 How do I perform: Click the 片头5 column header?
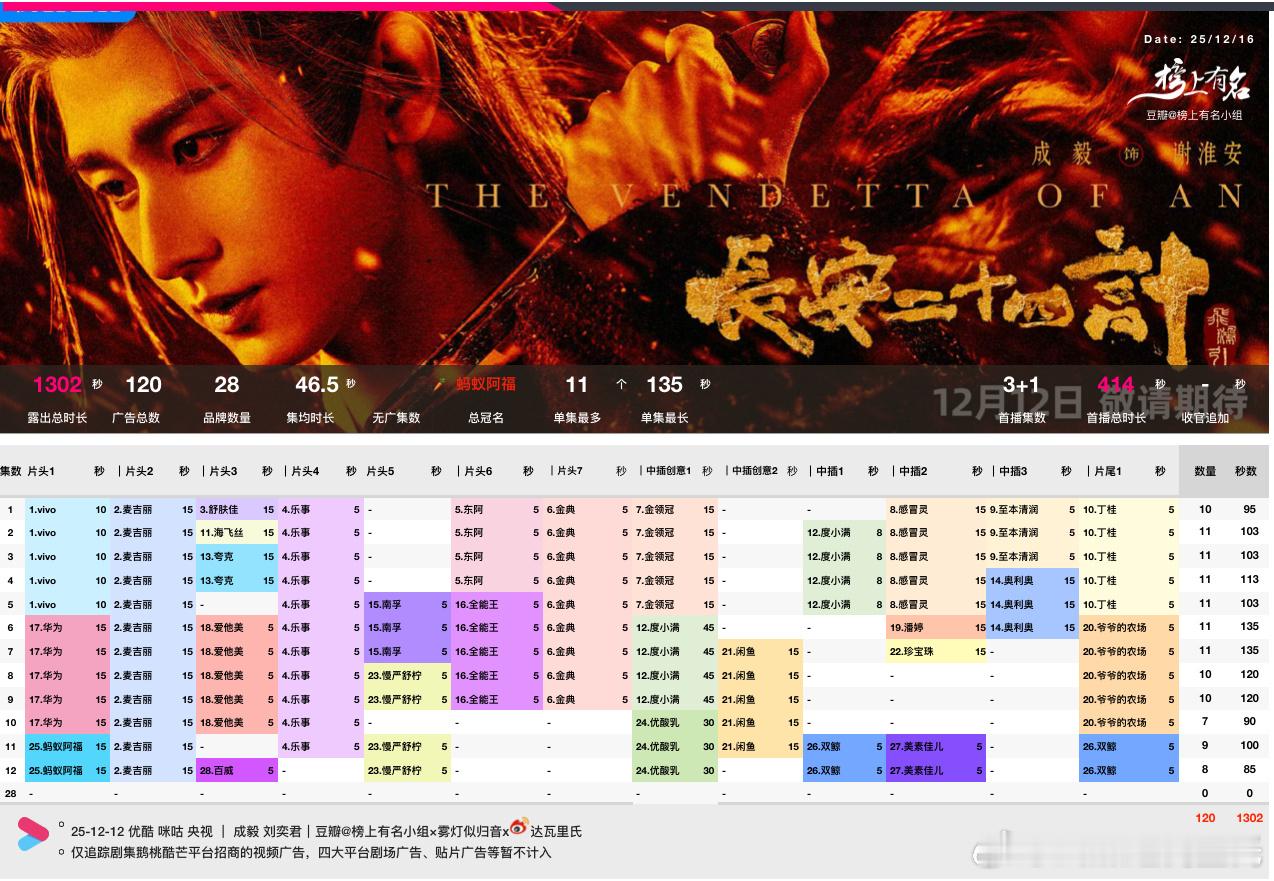click(x=380, y=471)
